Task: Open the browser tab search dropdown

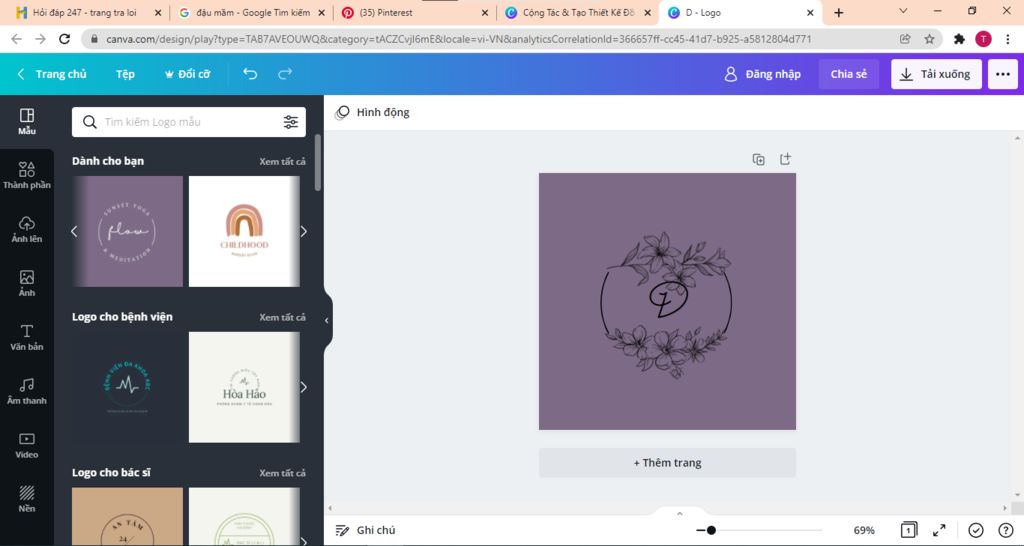Action: point(903,11)
